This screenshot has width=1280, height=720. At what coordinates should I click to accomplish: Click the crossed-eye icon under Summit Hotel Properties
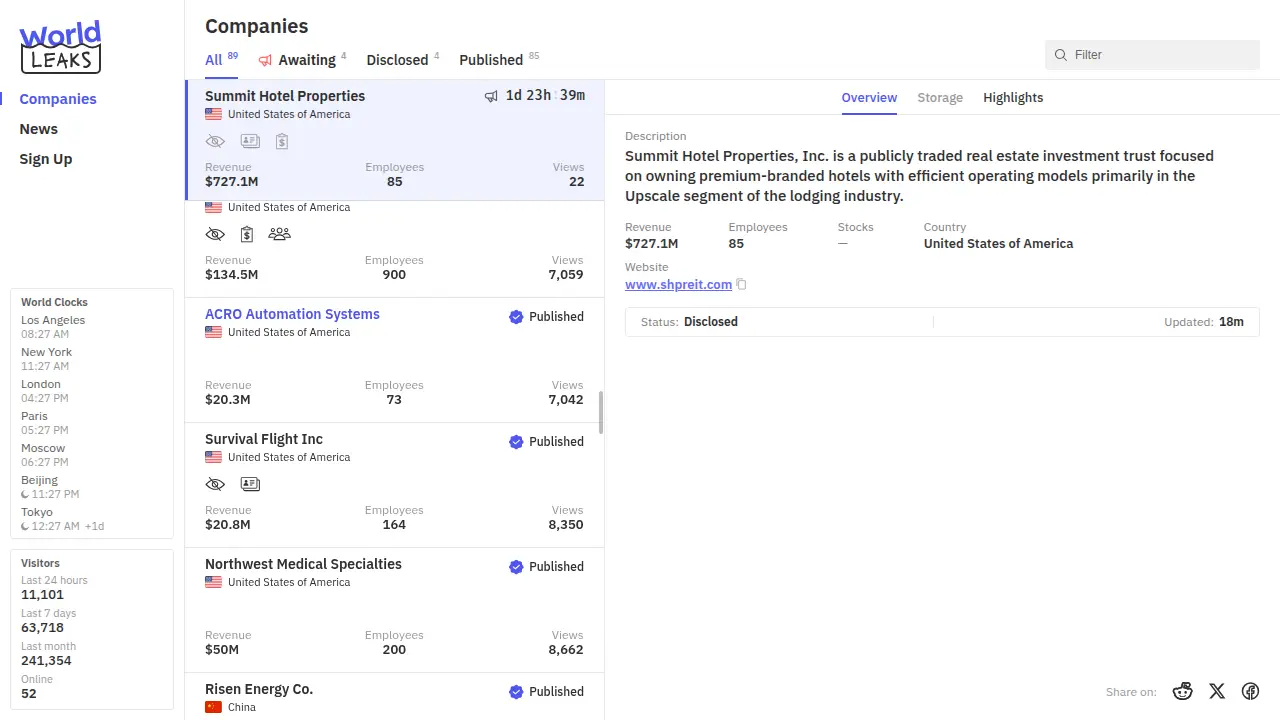click(x=215, y=142)
